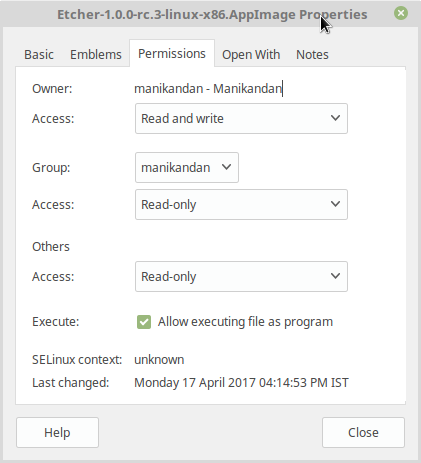Go to the Open With tab

click(251, 54)
